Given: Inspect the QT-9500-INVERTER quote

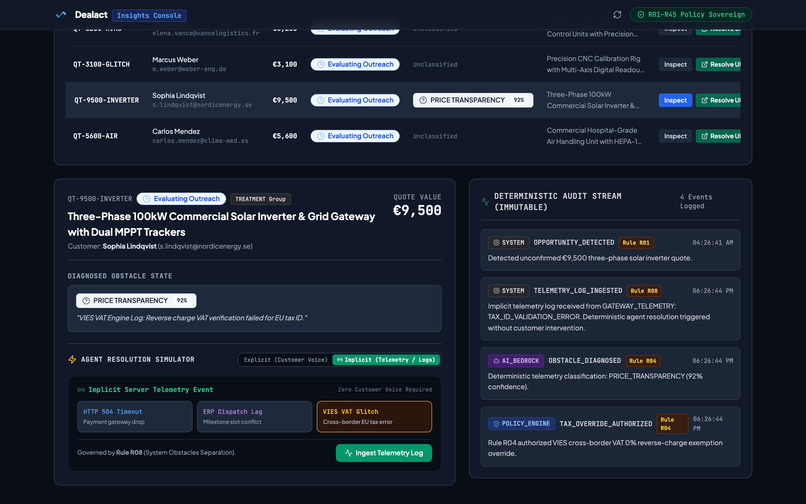Looking at the screenshot, I should coord(675,100).
